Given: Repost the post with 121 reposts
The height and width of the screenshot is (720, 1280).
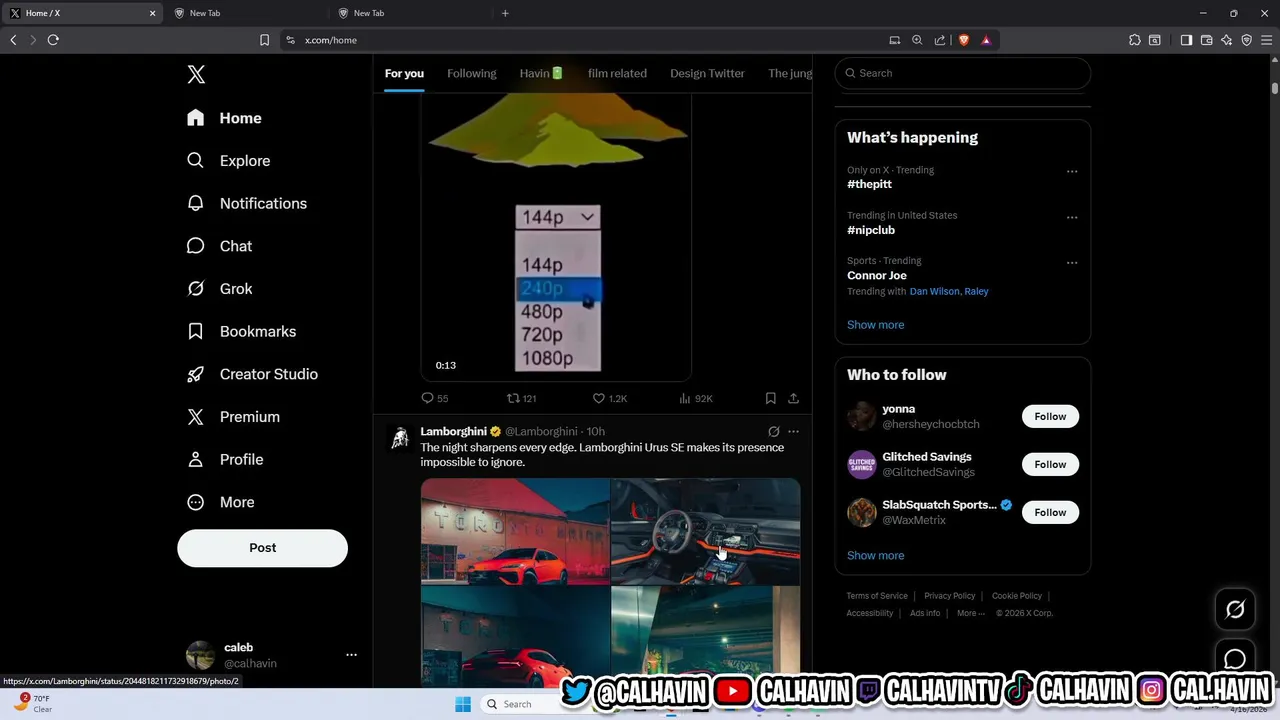Looking at the screenshot, I should pos(522,398).
